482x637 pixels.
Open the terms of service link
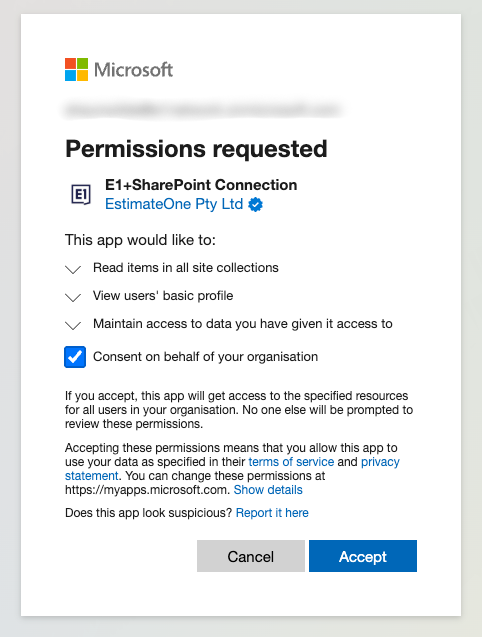tap(291, 462)
